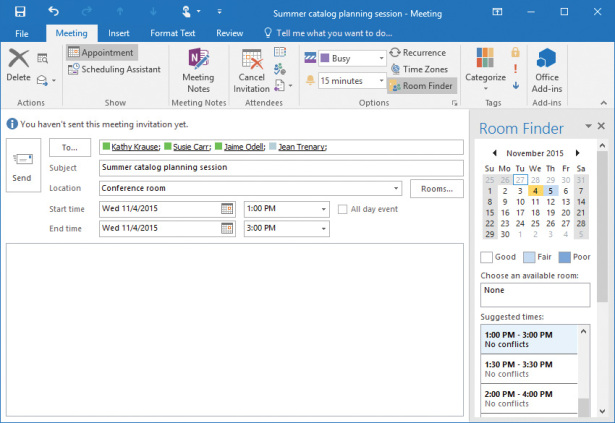This screenshot has height=423, width=615.
Task: Open the Format Text tab
Action: tap(171, 33)
